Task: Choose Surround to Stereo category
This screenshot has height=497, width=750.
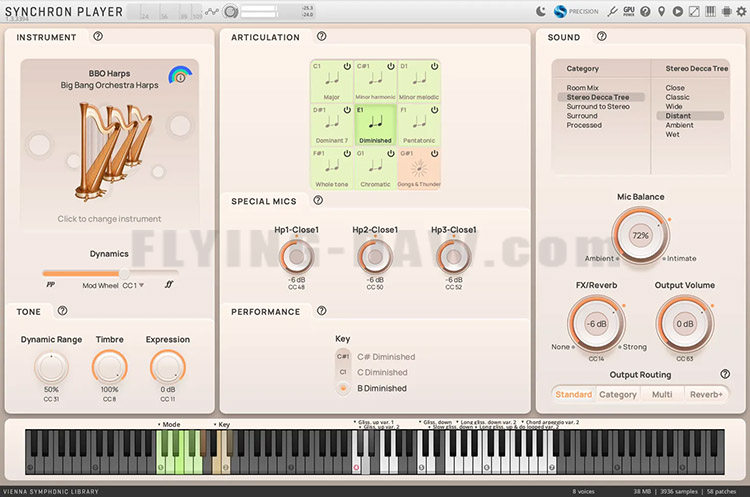Action: coord(598,107)
